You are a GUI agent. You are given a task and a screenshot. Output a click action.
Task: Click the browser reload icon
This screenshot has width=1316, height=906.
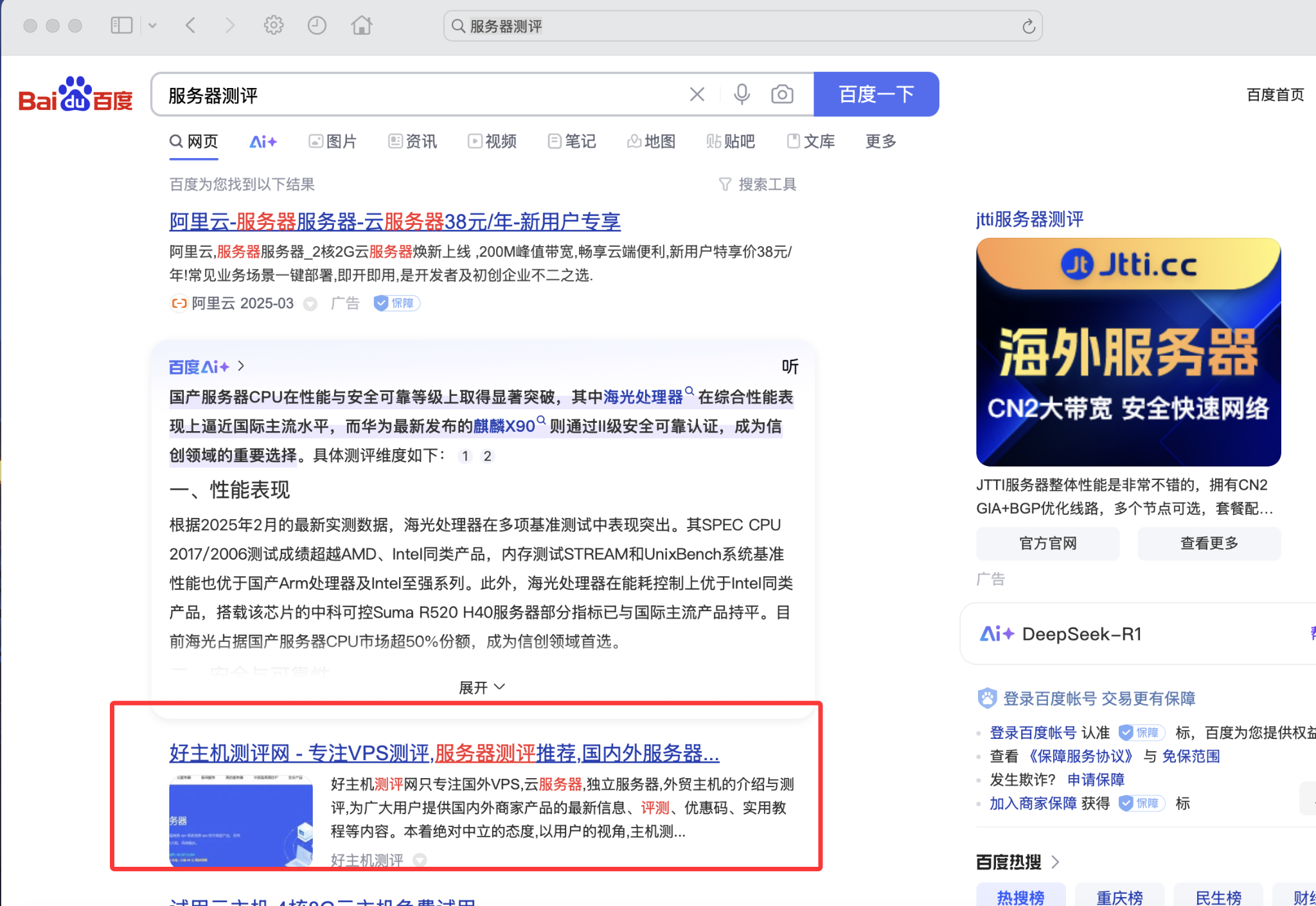click(1028, 26)
